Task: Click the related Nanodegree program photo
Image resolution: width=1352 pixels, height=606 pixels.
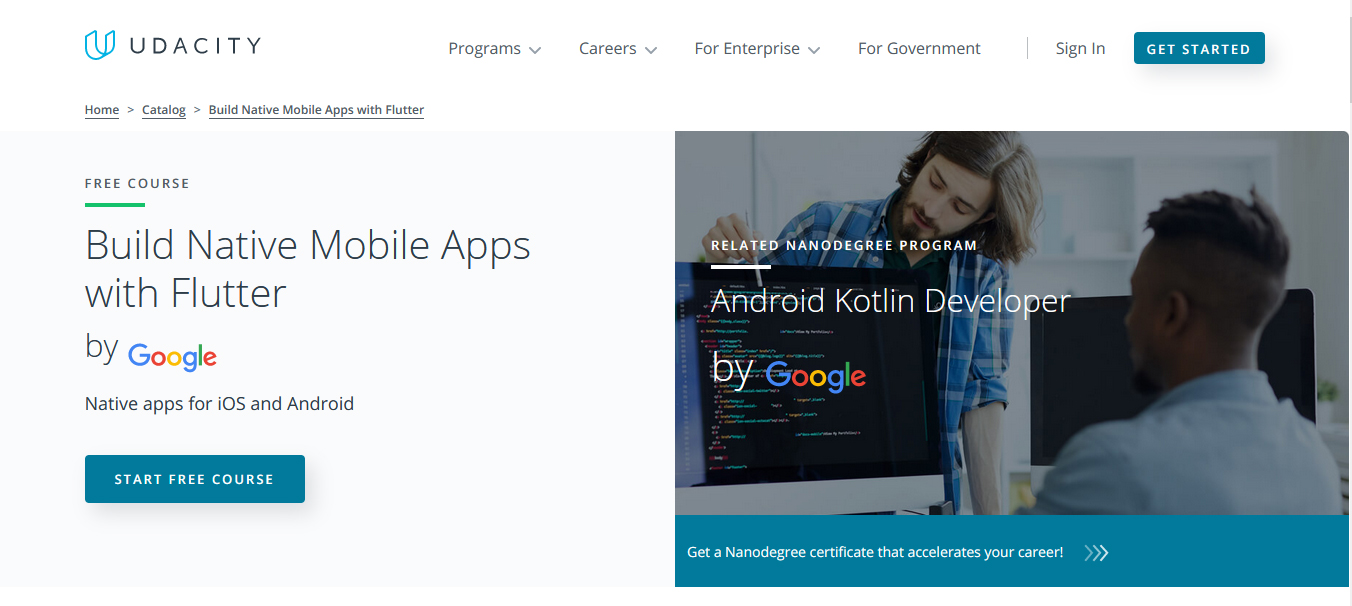Action: [1011, 323]
